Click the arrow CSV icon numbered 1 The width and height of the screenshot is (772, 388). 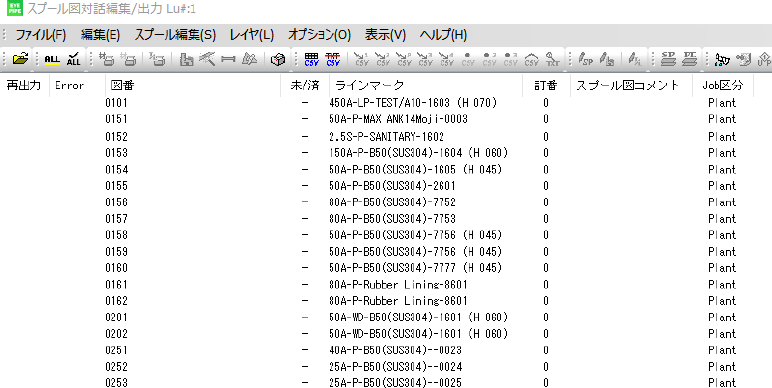361,60
